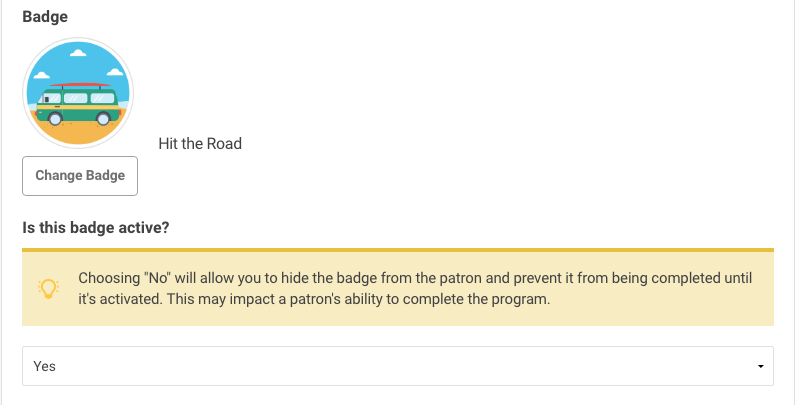Click the top cloud in badge
The height and width of the screenshot is (405, 795).
coord(78,53)
